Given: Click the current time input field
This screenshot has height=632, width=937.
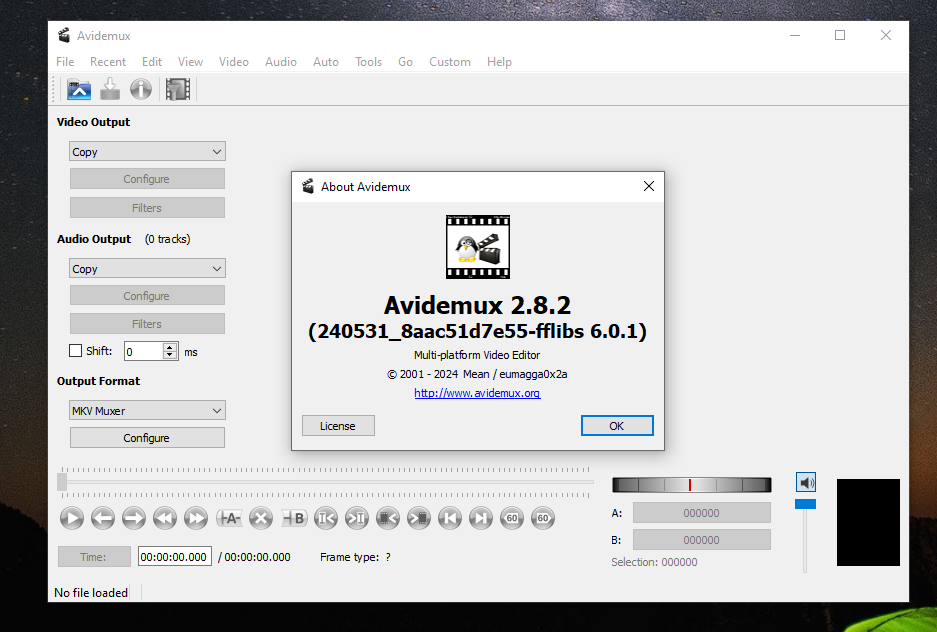Looking at the screenshot, I should 174,557.
